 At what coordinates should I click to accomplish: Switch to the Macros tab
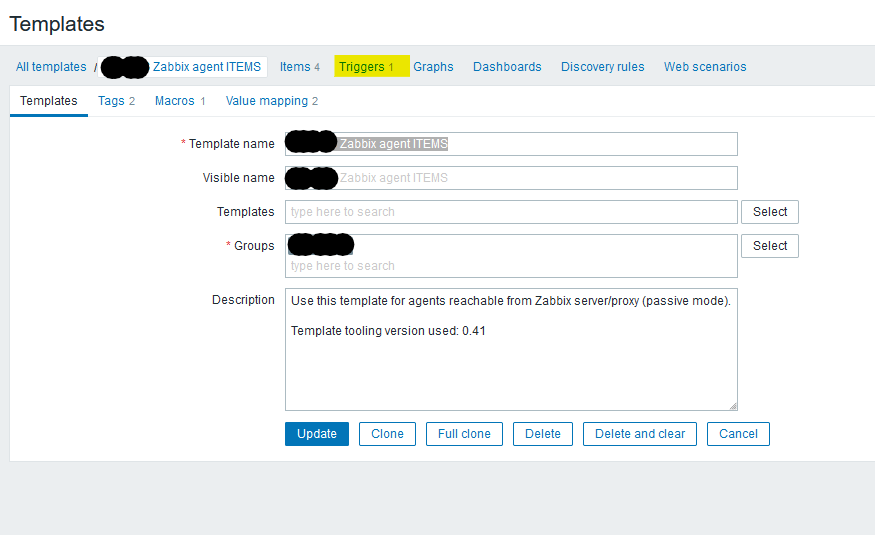click(x=180, y=101)
